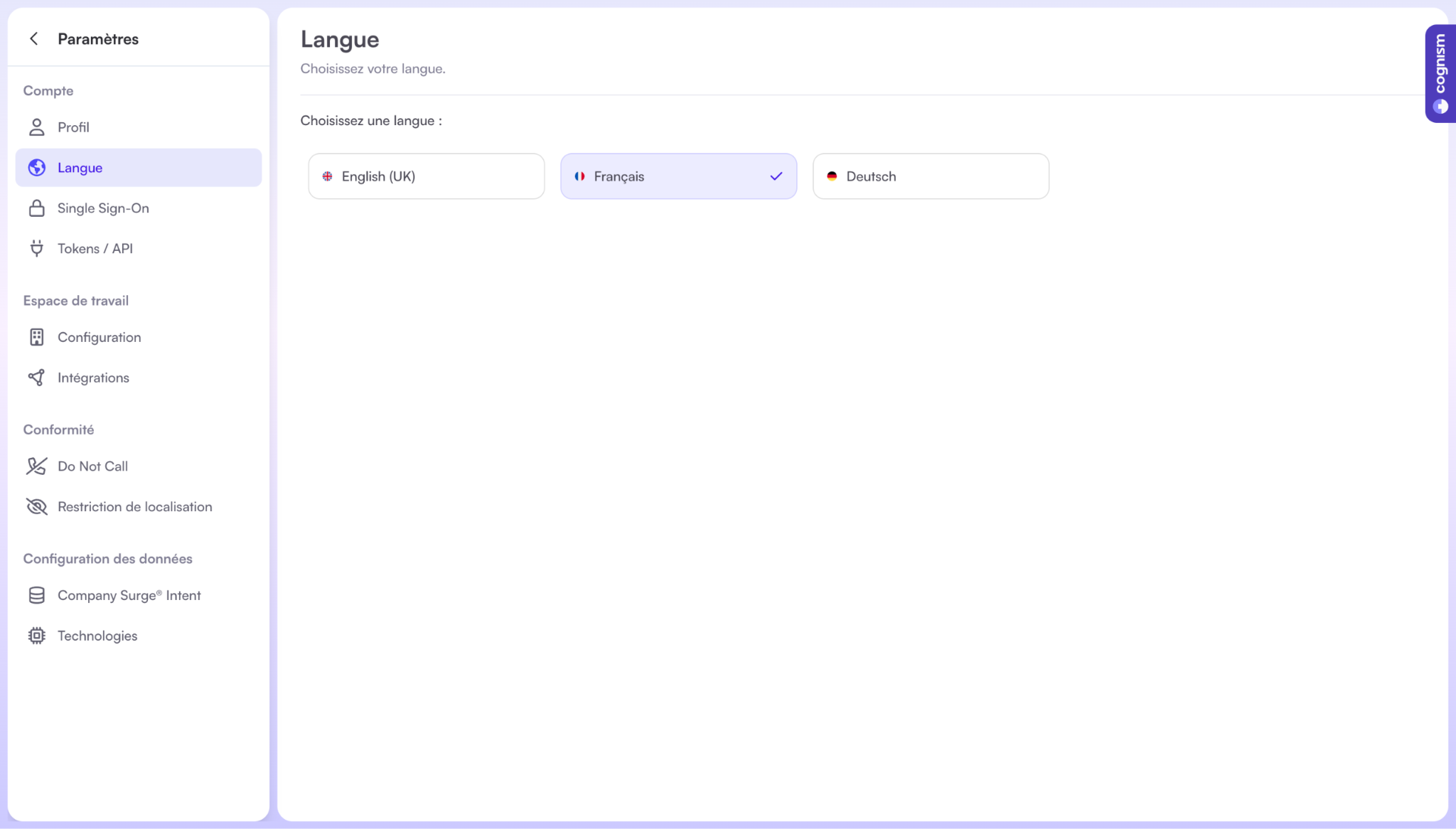
Task: Select Deutsch as the language
Action: [930, 176]
